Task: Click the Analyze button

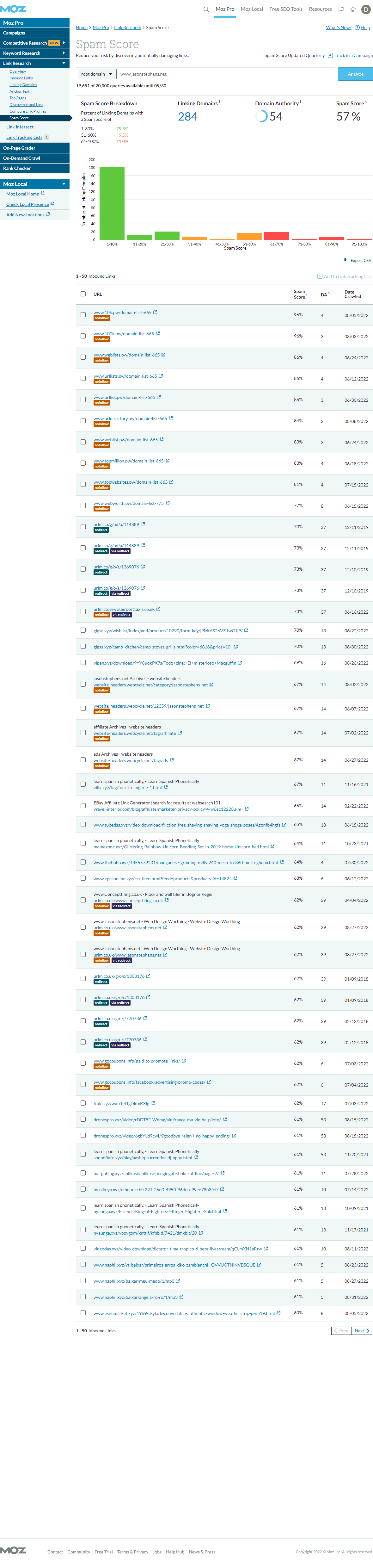Action: coord(355,74)
